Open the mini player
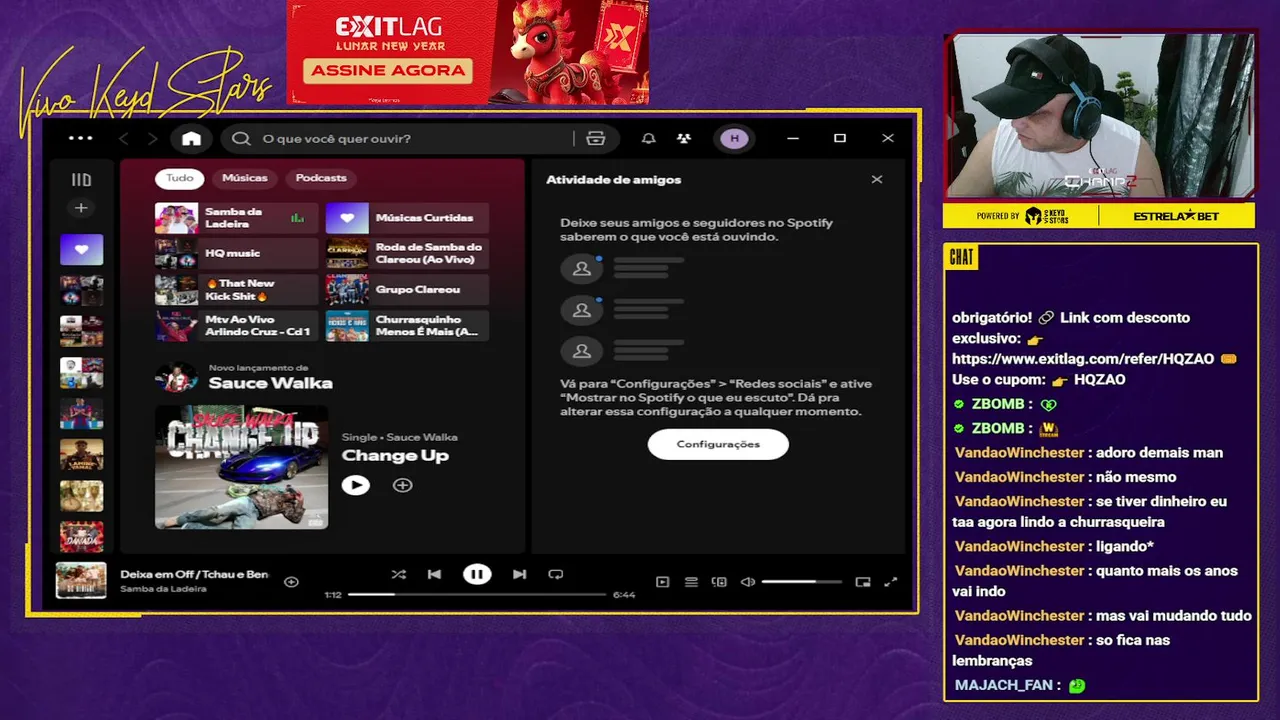Viewport: 1280px width, 720px height. 863,582
